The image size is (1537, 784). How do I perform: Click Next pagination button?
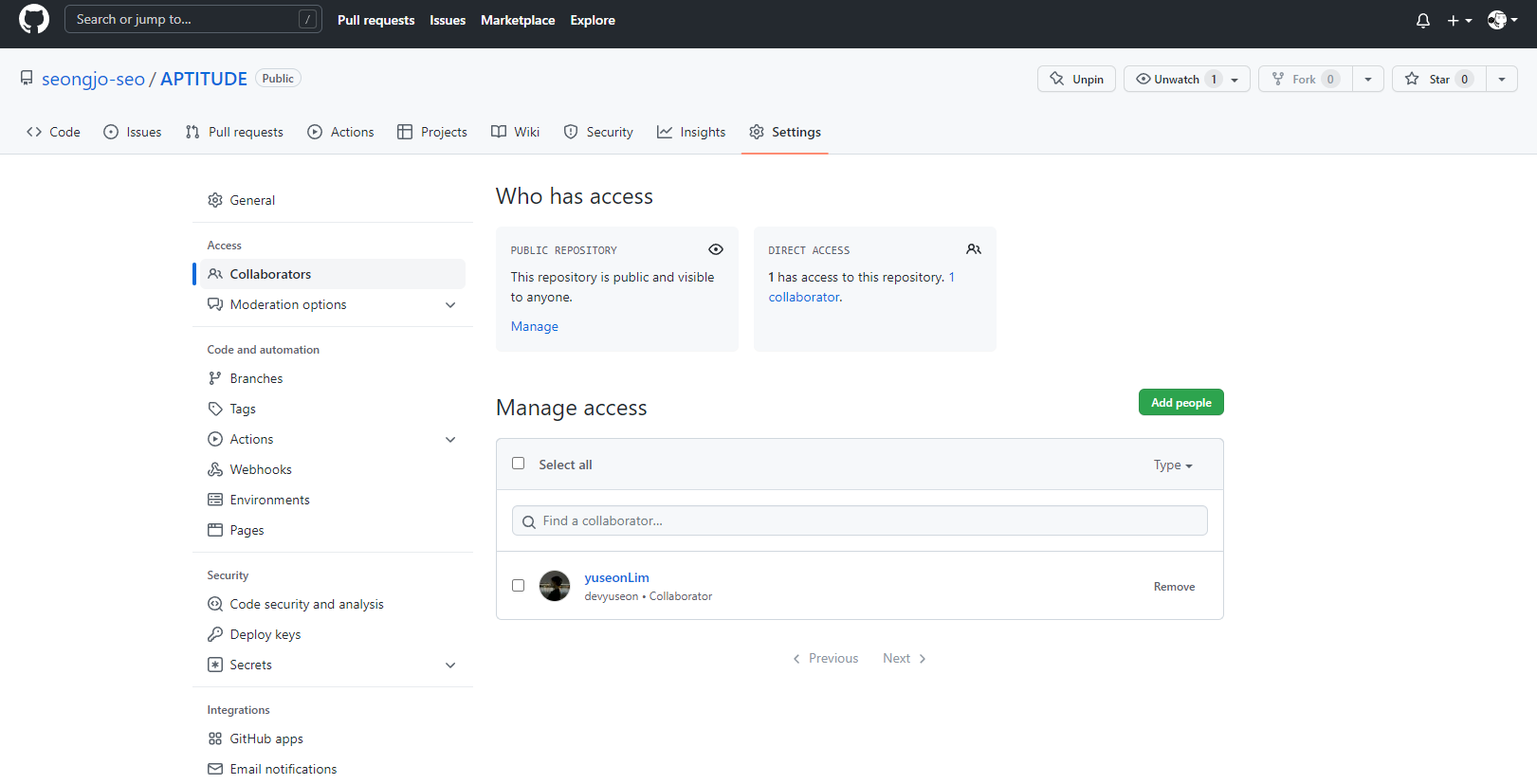[905, 658]
